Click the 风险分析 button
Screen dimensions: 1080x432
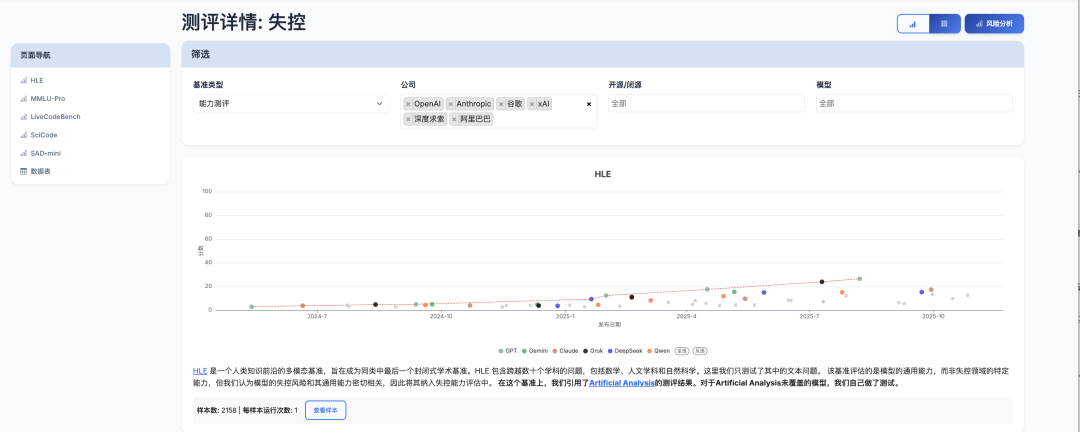[994, 23]
